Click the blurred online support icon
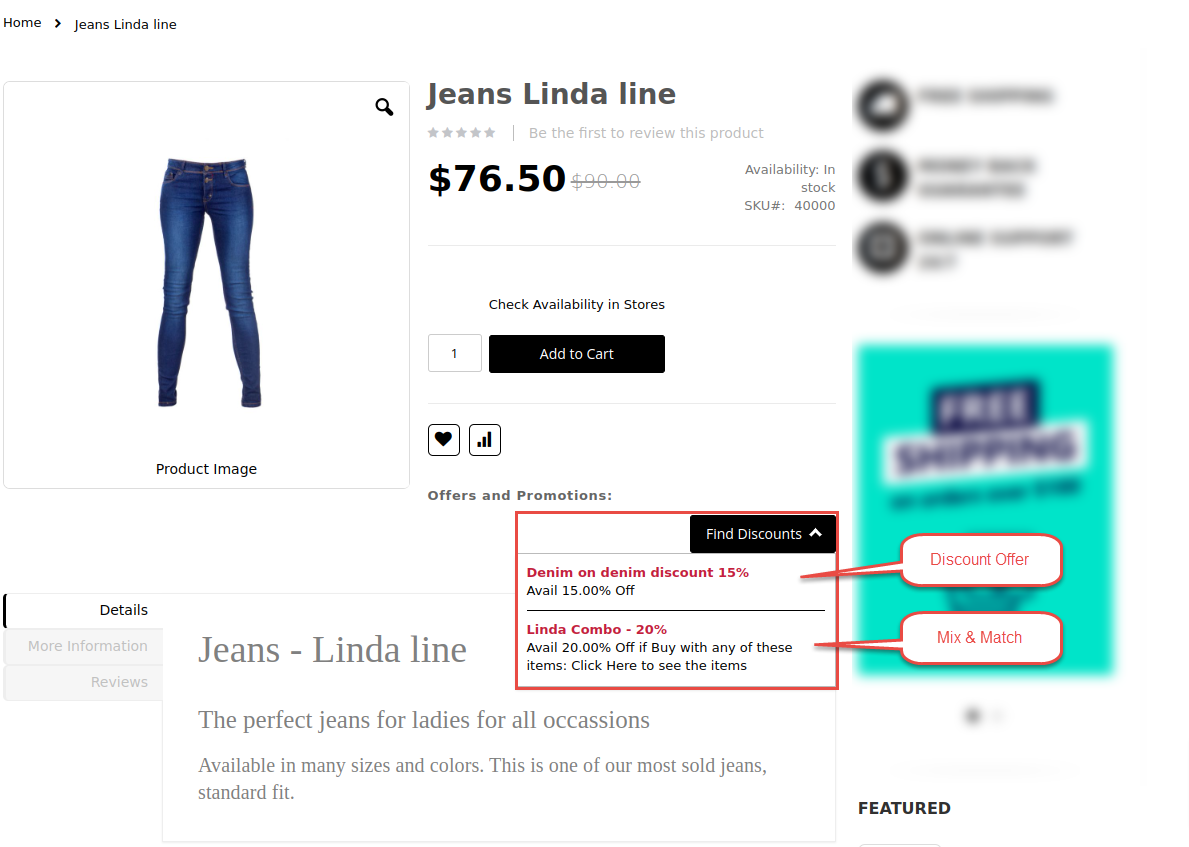Image resolution: width=1189 pixels, height=847 pixels. pos(883,247)
